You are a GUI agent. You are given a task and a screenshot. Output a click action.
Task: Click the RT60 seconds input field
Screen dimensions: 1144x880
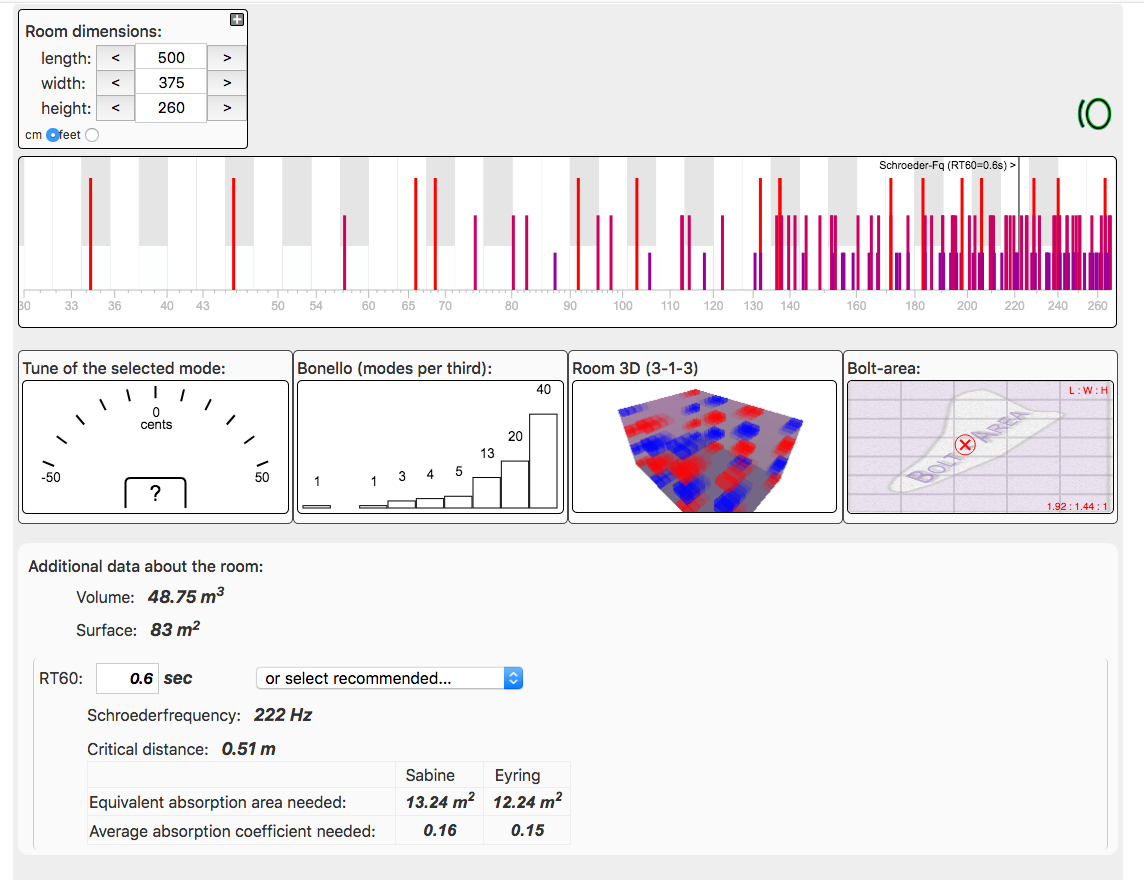[127, 678]
